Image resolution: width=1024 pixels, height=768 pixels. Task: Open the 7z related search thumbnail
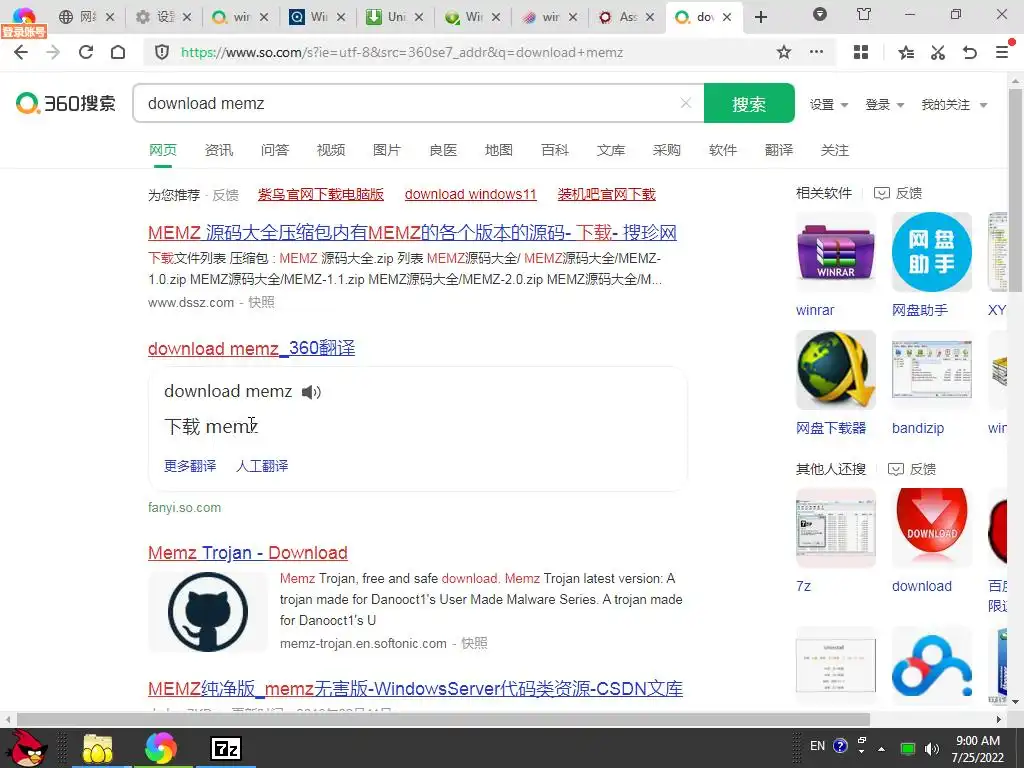(835, 528)
